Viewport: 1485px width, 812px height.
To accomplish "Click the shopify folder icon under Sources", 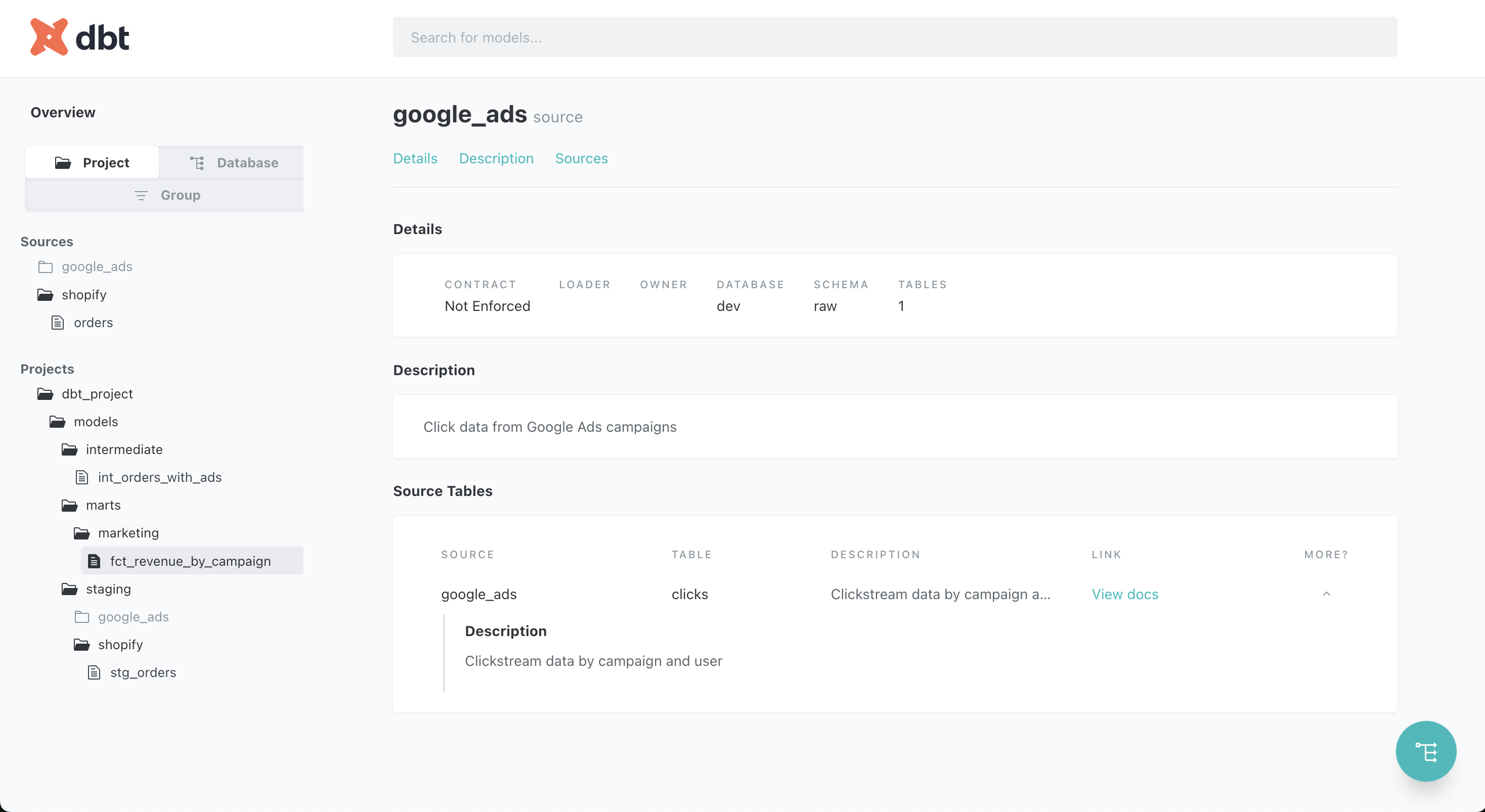I will pyautogui.click(x=45, y=294).
